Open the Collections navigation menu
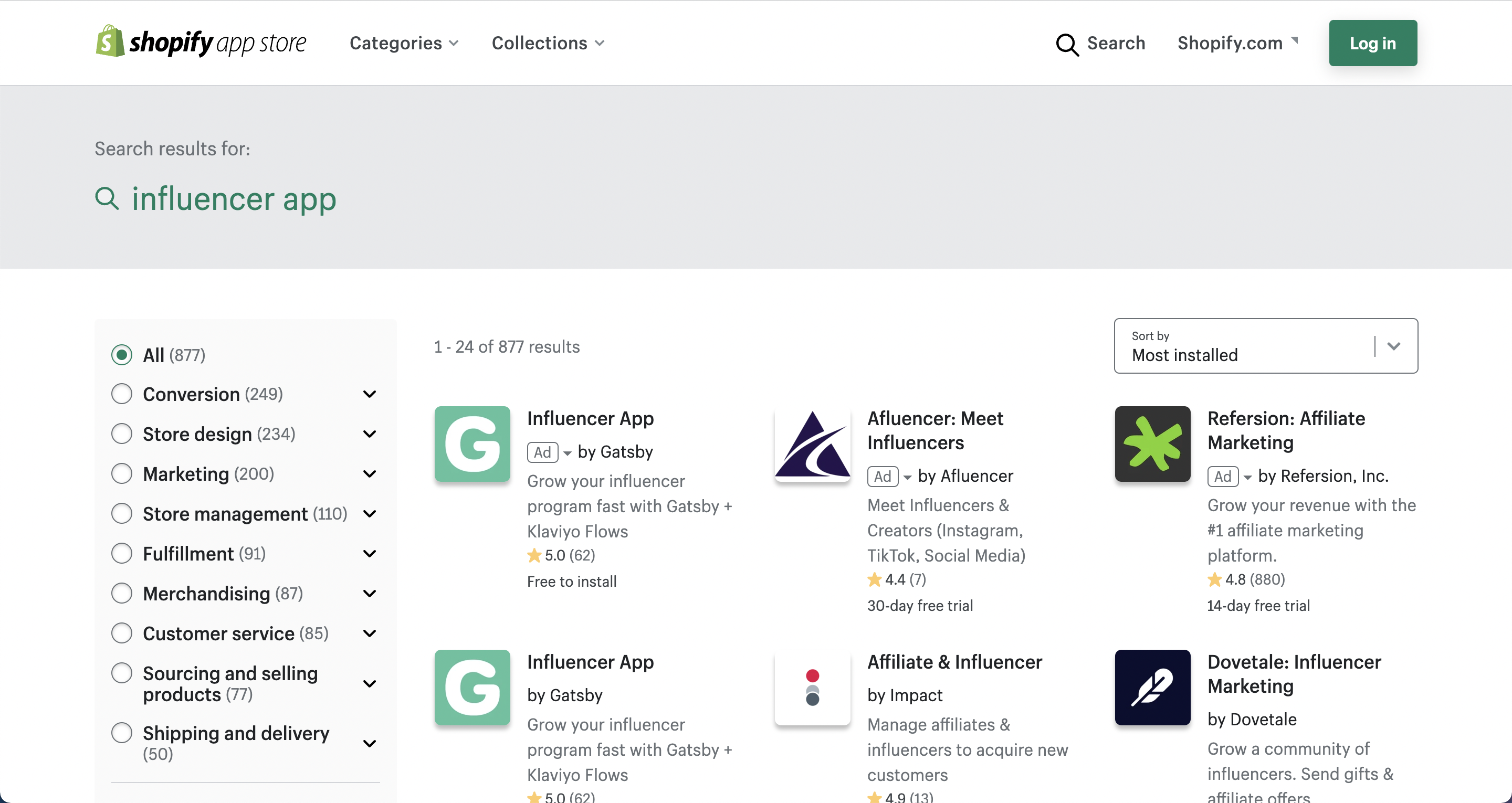1512x803 pixels. pos(548,44)
